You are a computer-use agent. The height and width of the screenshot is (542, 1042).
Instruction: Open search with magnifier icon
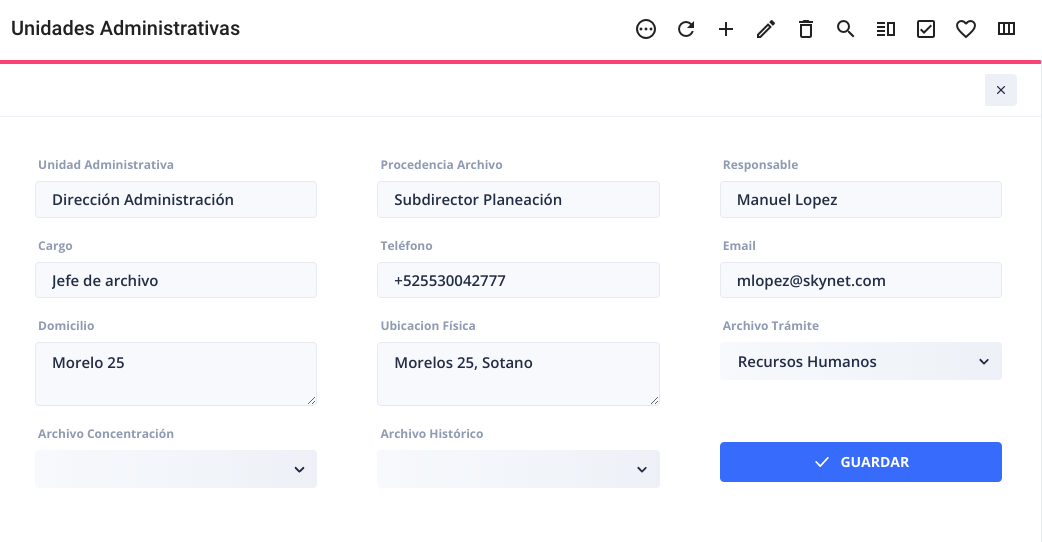pyautogui.click(x=845, y=29)
